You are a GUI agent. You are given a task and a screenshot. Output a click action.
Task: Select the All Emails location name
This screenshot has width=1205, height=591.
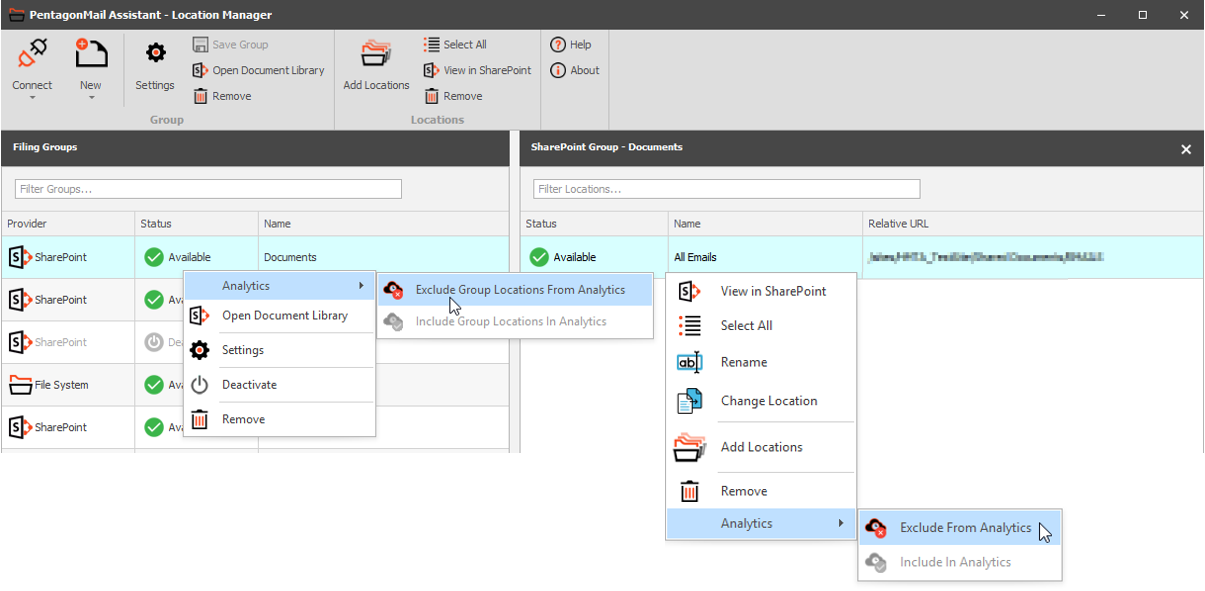click(x=695, y=257)
